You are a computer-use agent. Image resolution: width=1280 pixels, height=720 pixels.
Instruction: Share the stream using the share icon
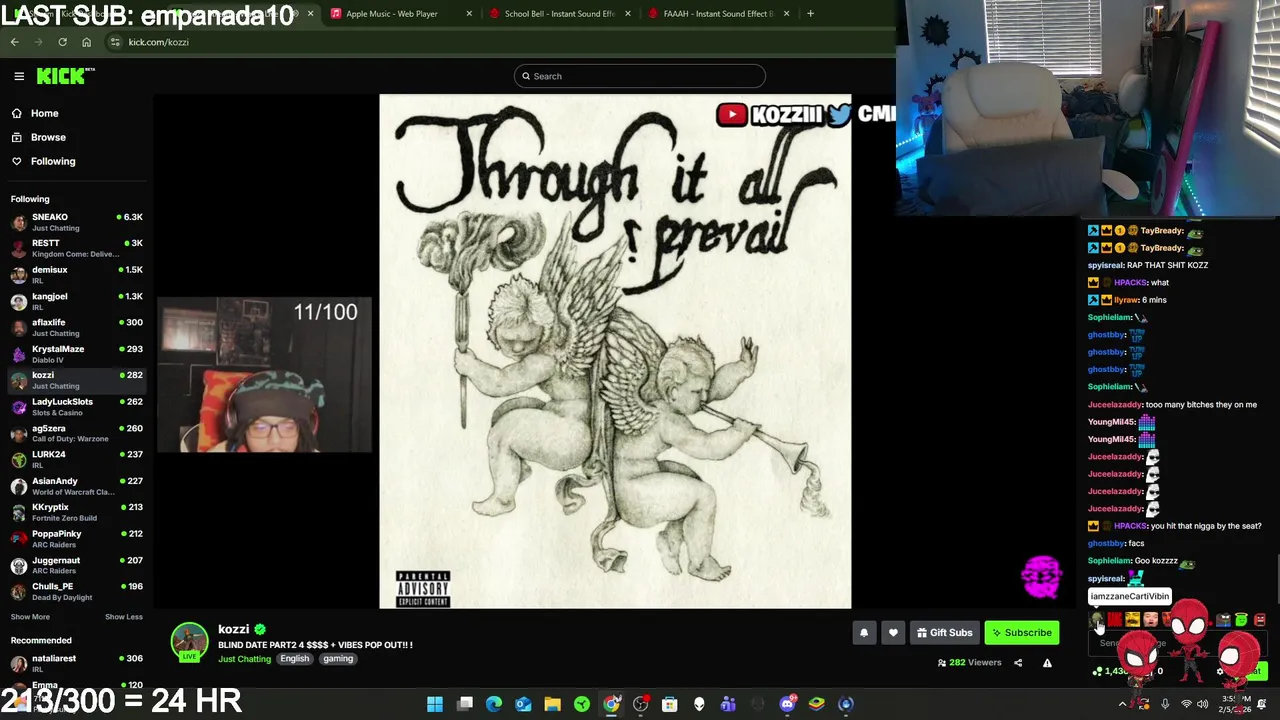tap(1018, 662)
